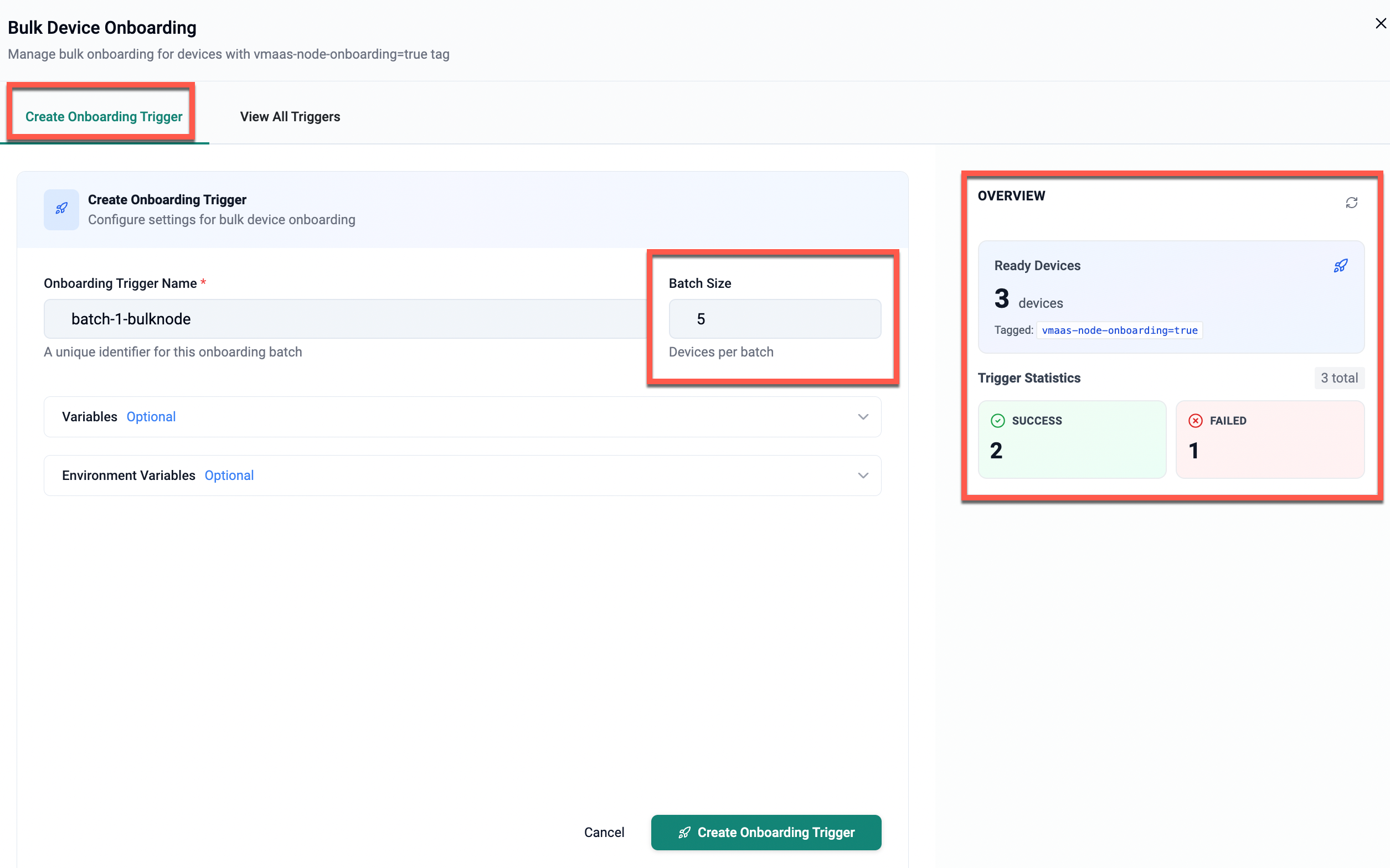Switch to View All Triggers tab
Viewport: 1390px width, 868px height.
[290, 117]
